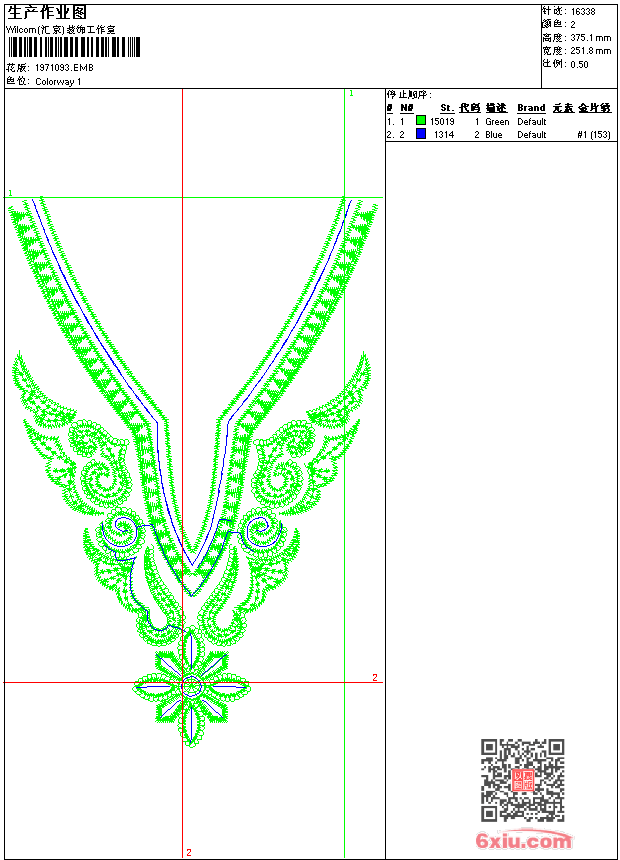
Task: Select the scale value '0.50'
Action: click(x=579, y=64)
